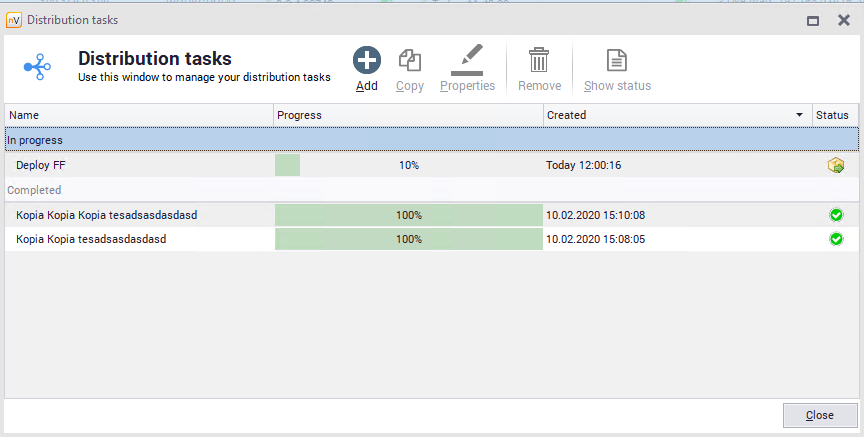Open the Created column sort dropdown arrow
Image resolution: width=864 pixels, height=437 pixels.
click(x=799, y=116)
